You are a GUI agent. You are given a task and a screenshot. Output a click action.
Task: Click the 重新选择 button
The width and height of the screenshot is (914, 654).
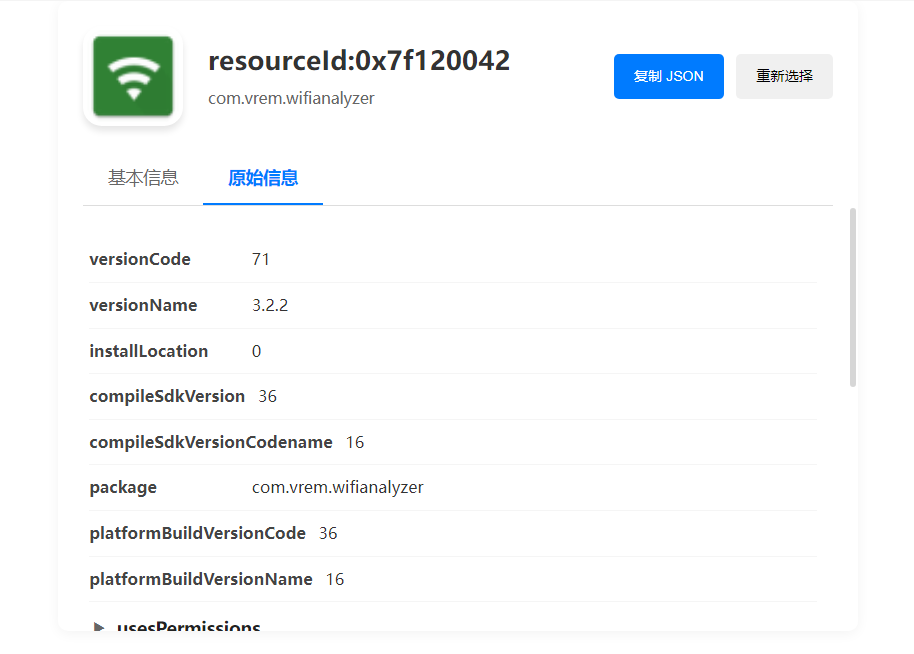click(x=784, y=76)
